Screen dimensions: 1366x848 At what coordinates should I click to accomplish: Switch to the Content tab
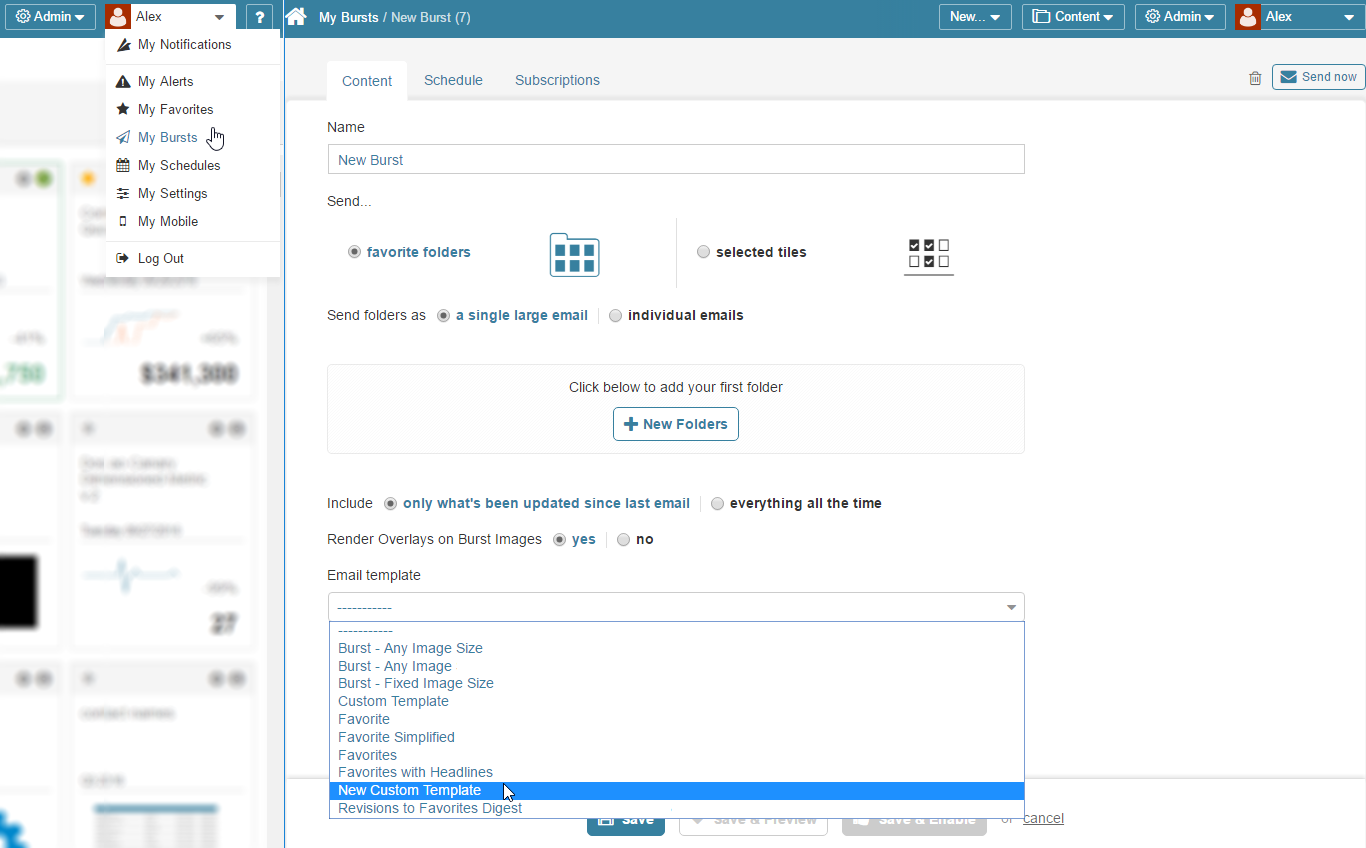point(367,81)
